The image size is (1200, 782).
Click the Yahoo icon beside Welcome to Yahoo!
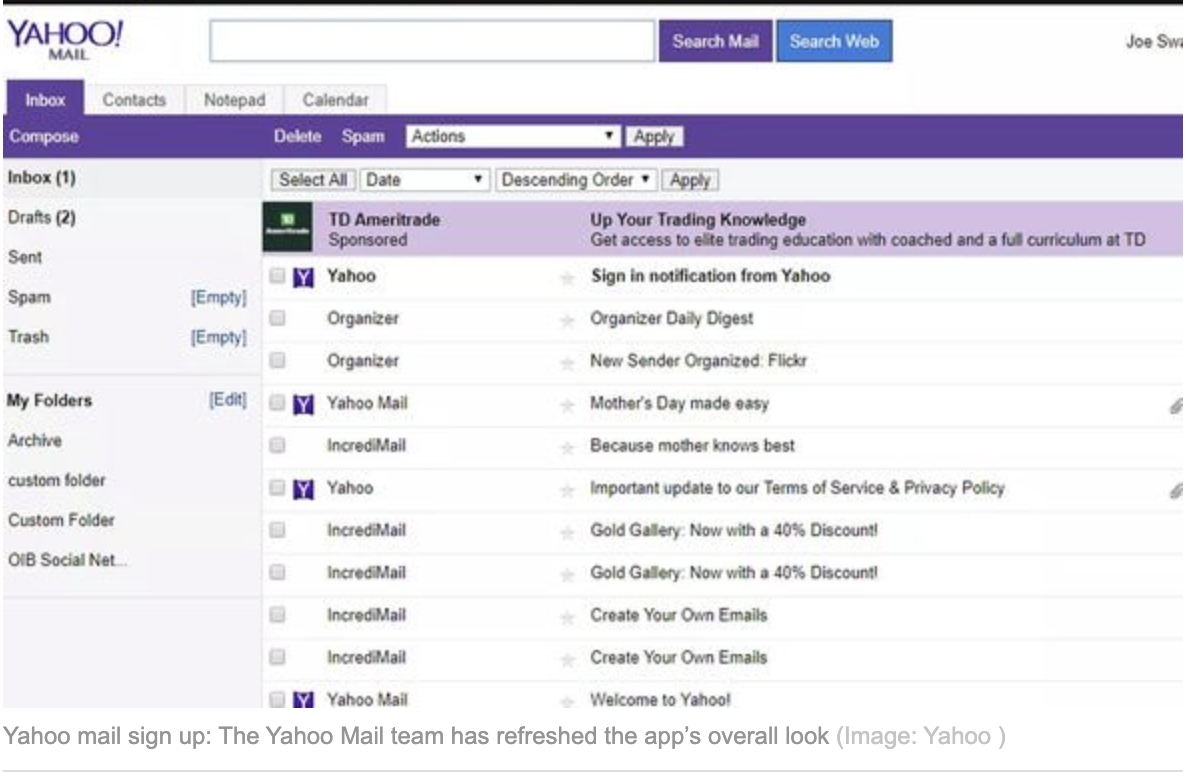tap(303, 701)
